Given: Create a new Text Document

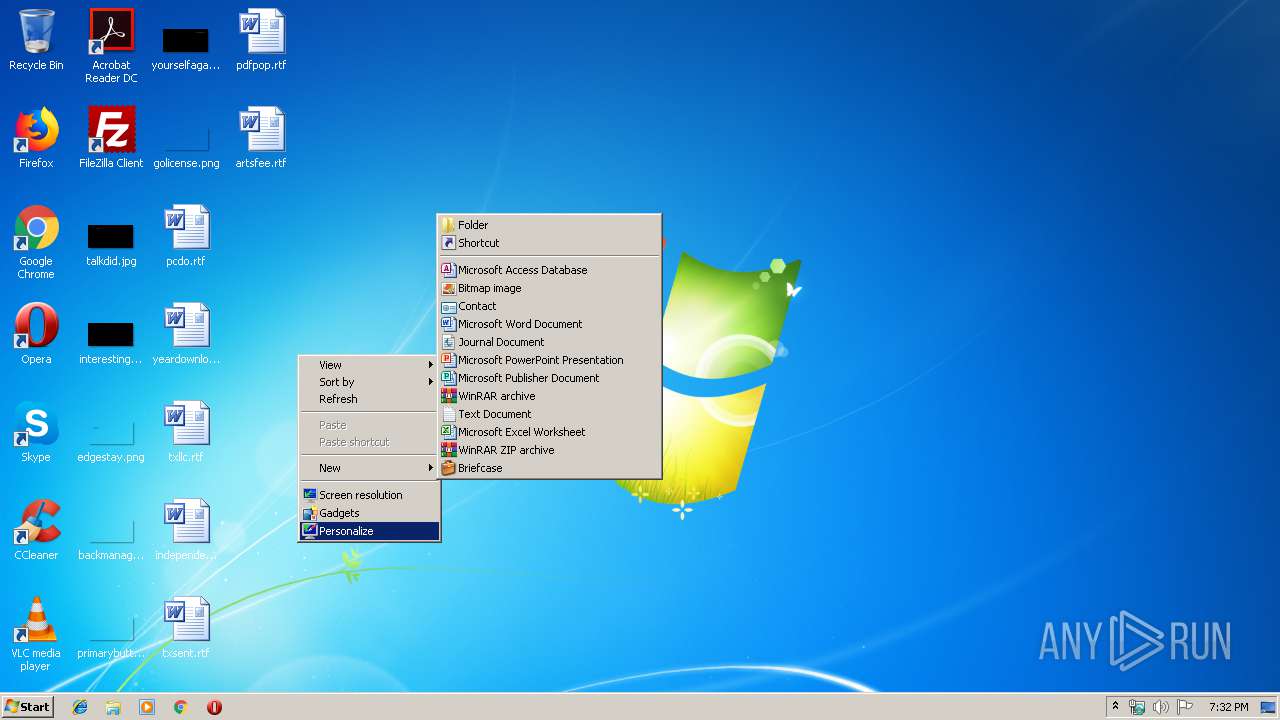Looking at the screenshot, I should point(549,414).
